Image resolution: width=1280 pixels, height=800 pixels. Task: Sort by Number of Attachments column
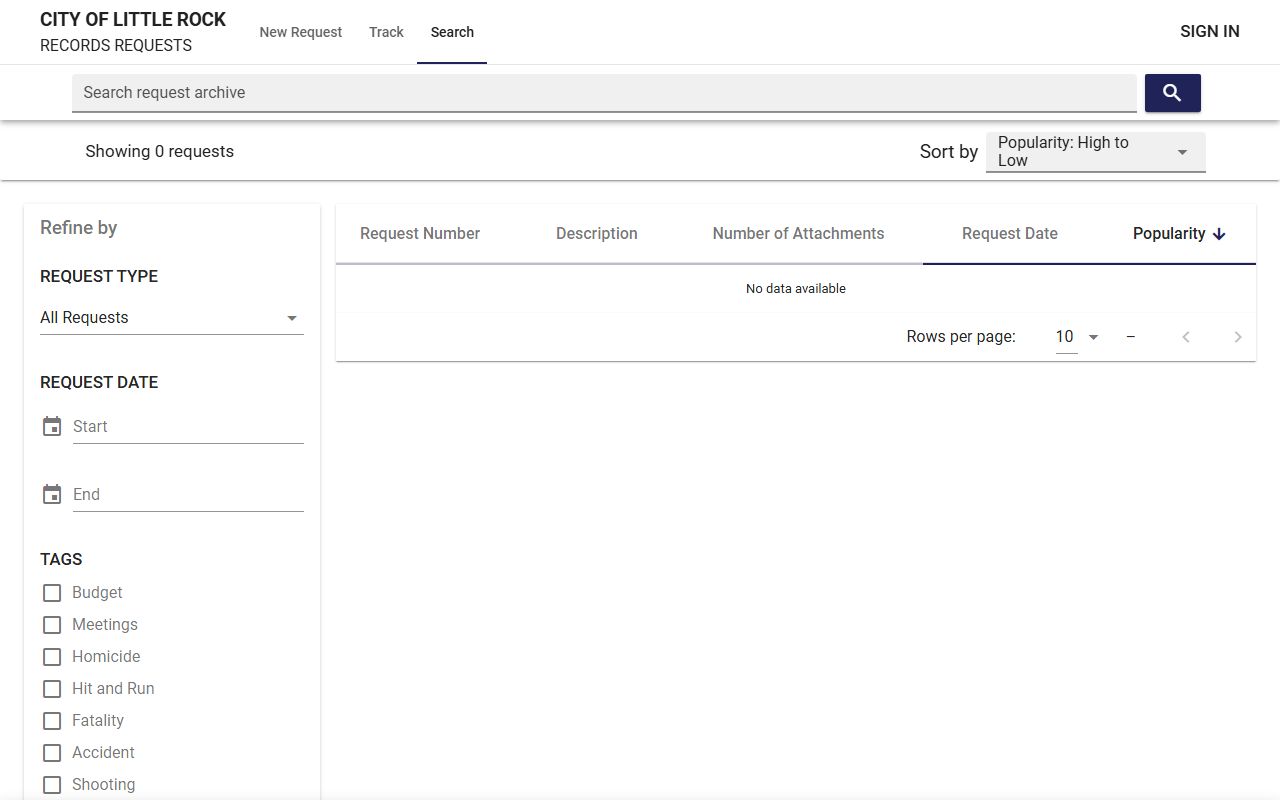798,234
